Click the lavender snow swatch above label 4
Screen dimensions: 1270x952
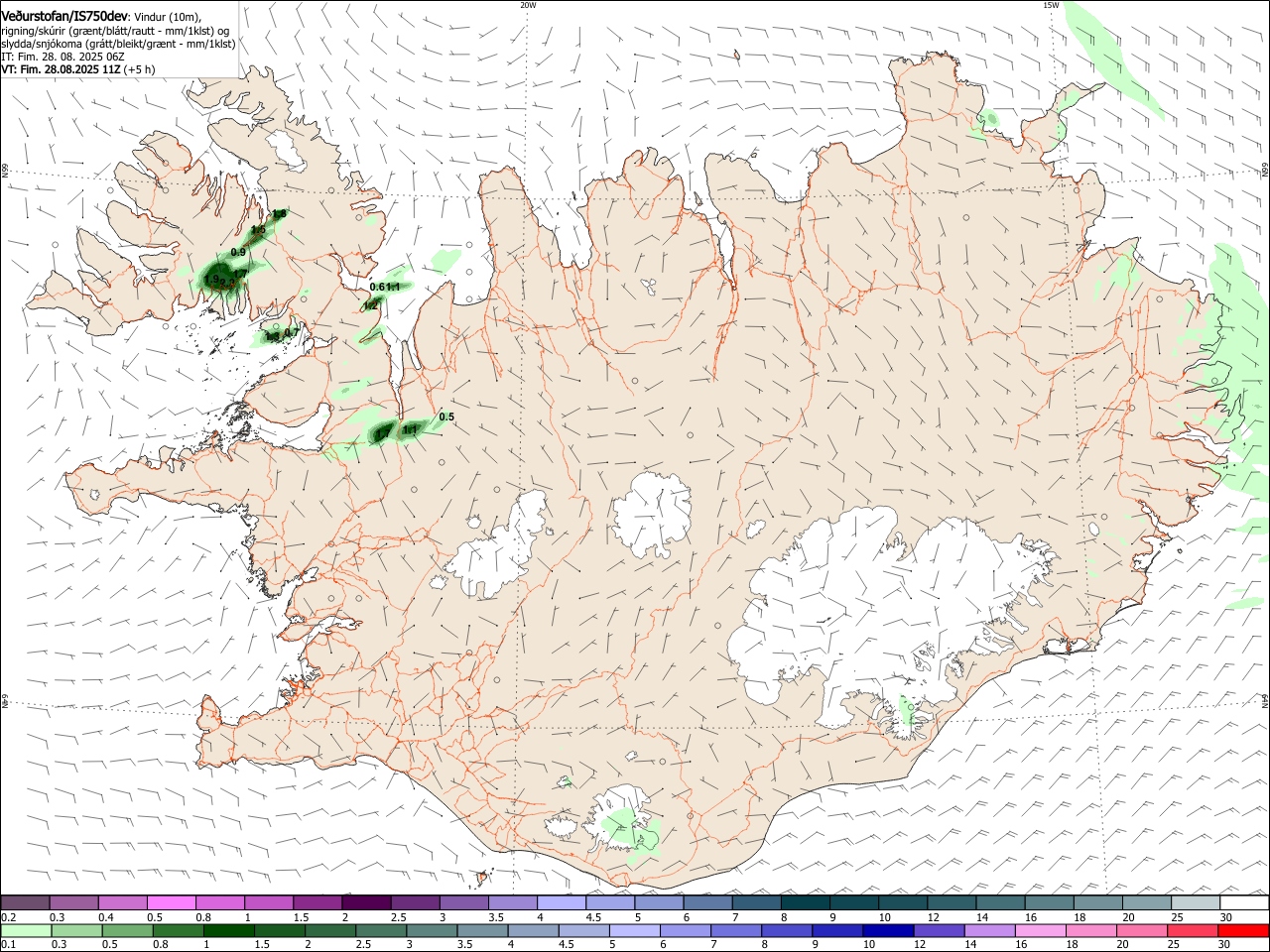pos(561,902)
